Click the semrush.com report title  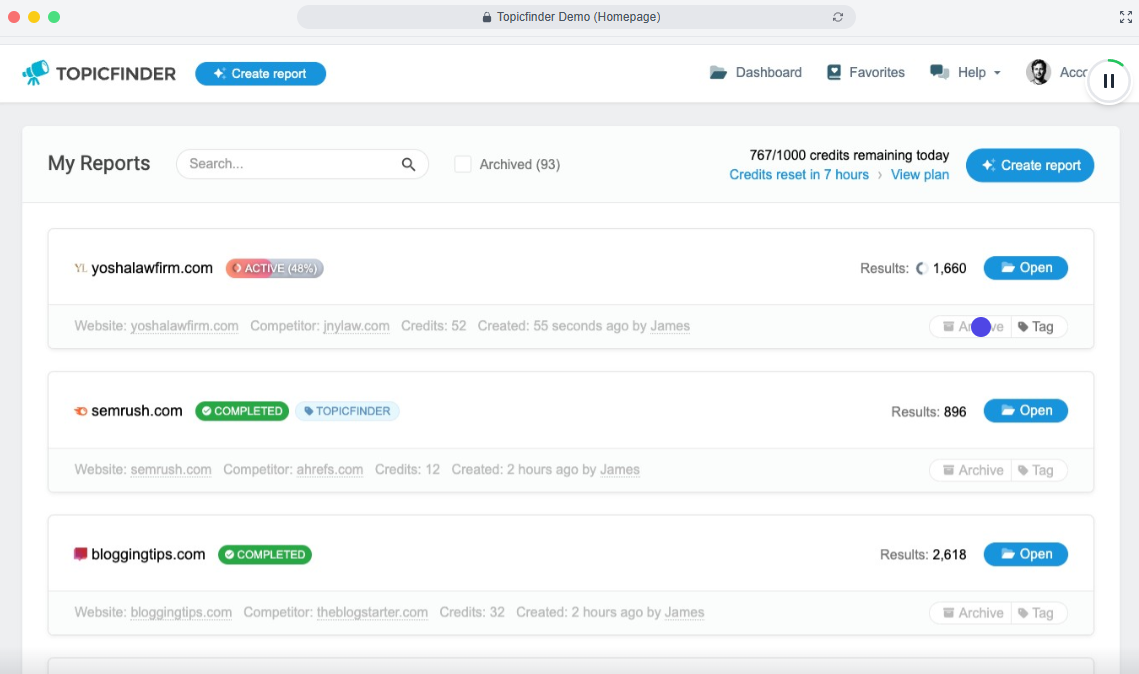click(137, 410)
